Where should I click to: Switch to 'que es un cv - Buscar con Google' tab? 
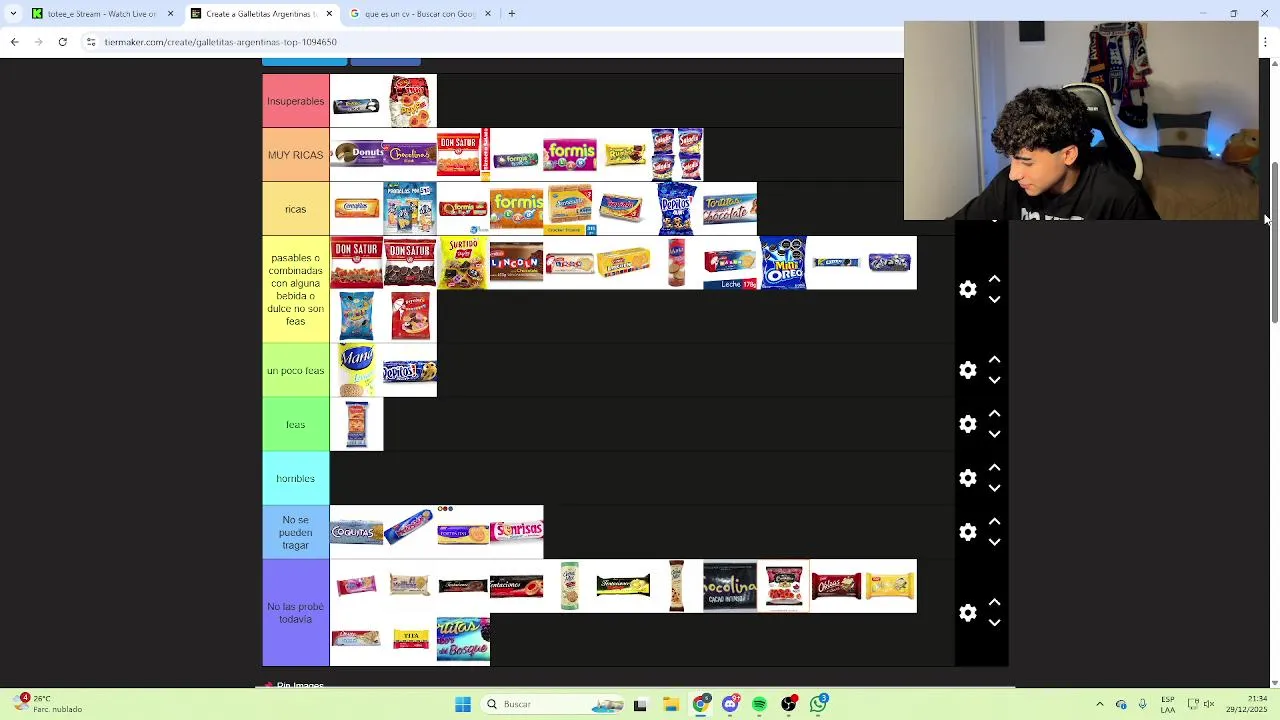point(421,14)
